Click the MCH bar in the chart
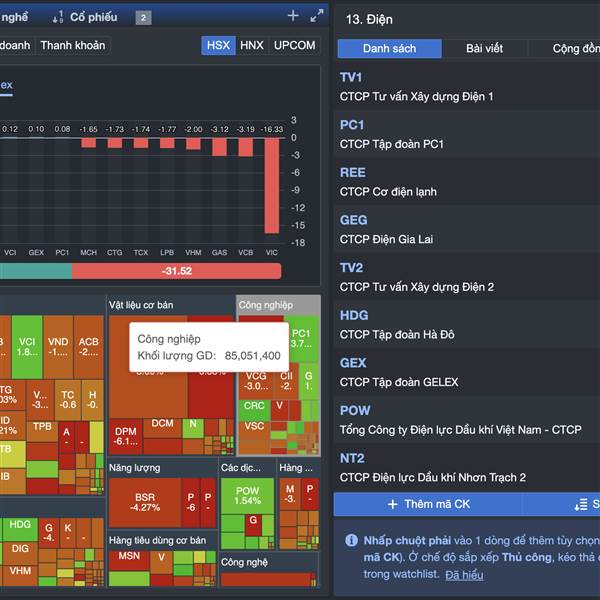The width and height of the screenshot is (600, 600). 88,143
